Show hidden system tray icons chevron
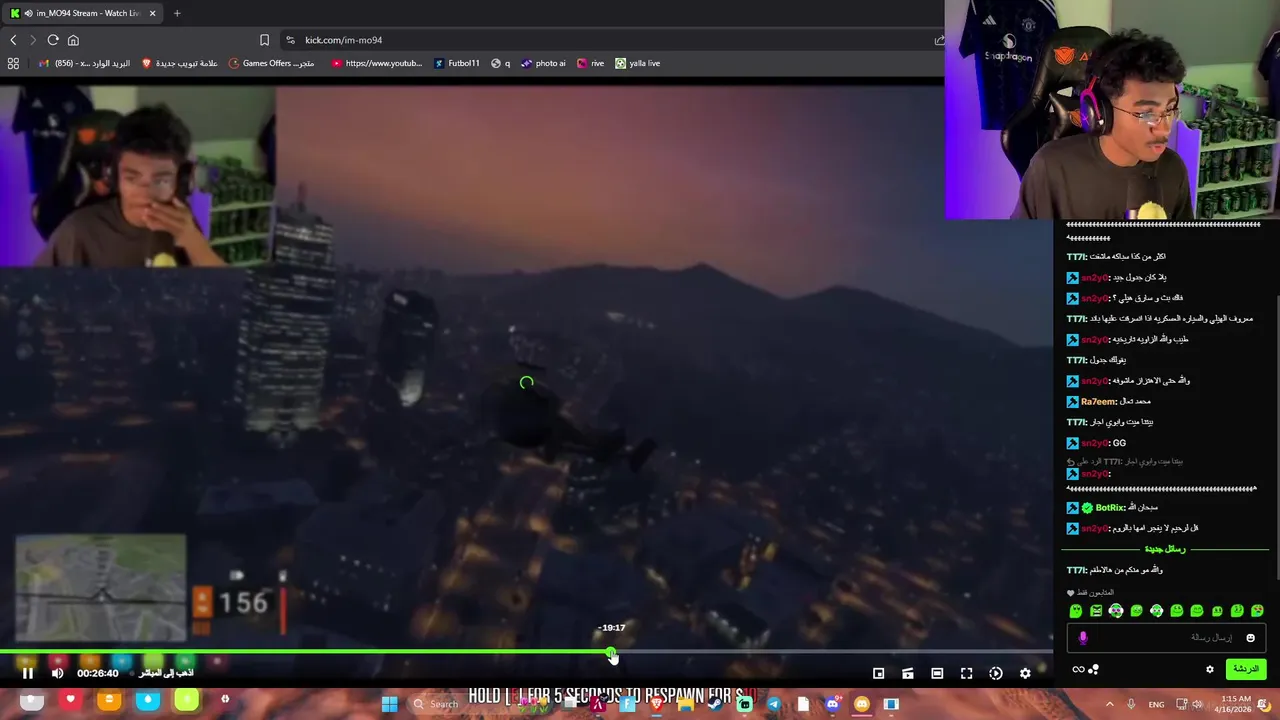 (x=1109, y=704)
